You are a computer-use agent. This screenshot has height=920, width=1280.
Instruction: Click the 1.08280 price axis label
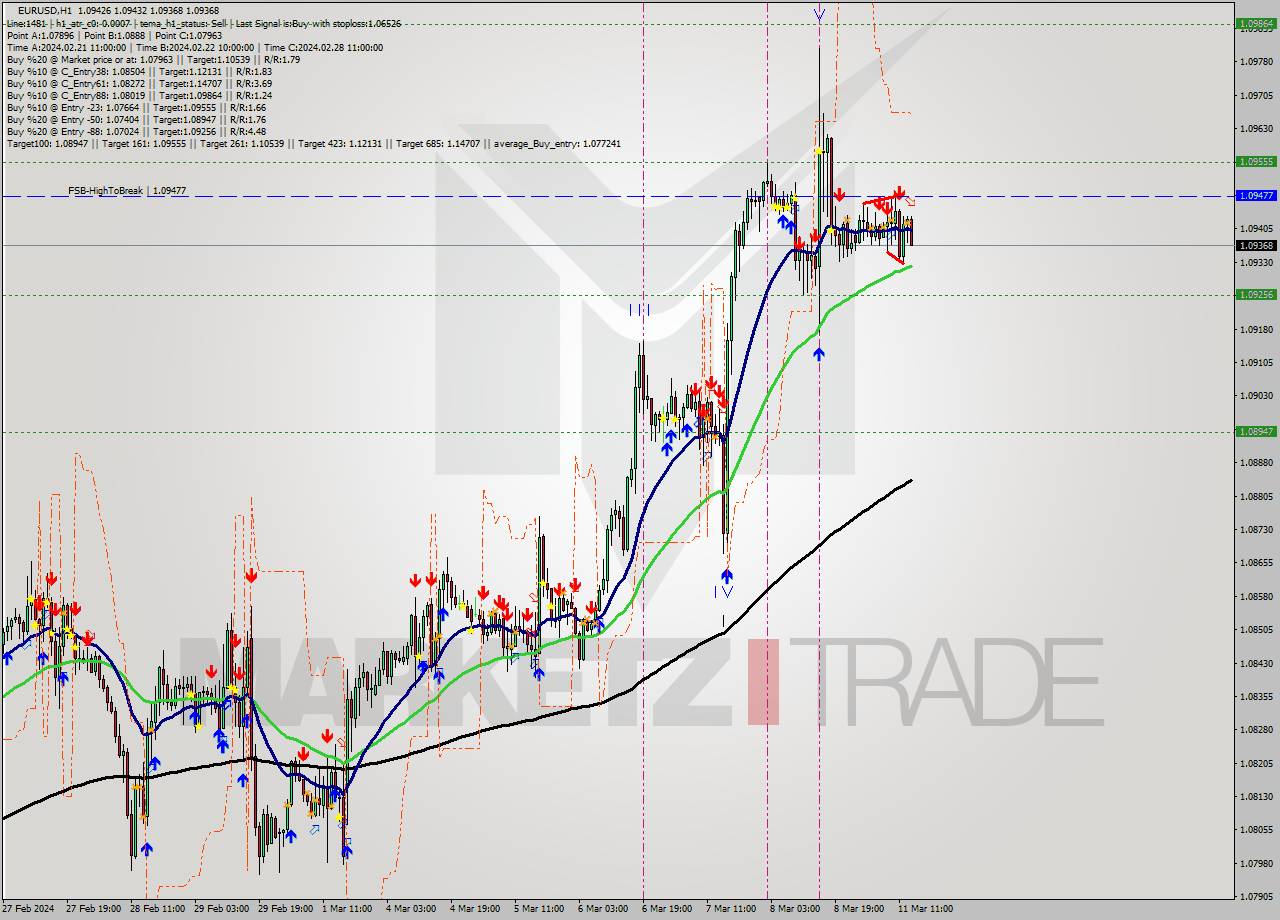click(x=1255, y=730)
